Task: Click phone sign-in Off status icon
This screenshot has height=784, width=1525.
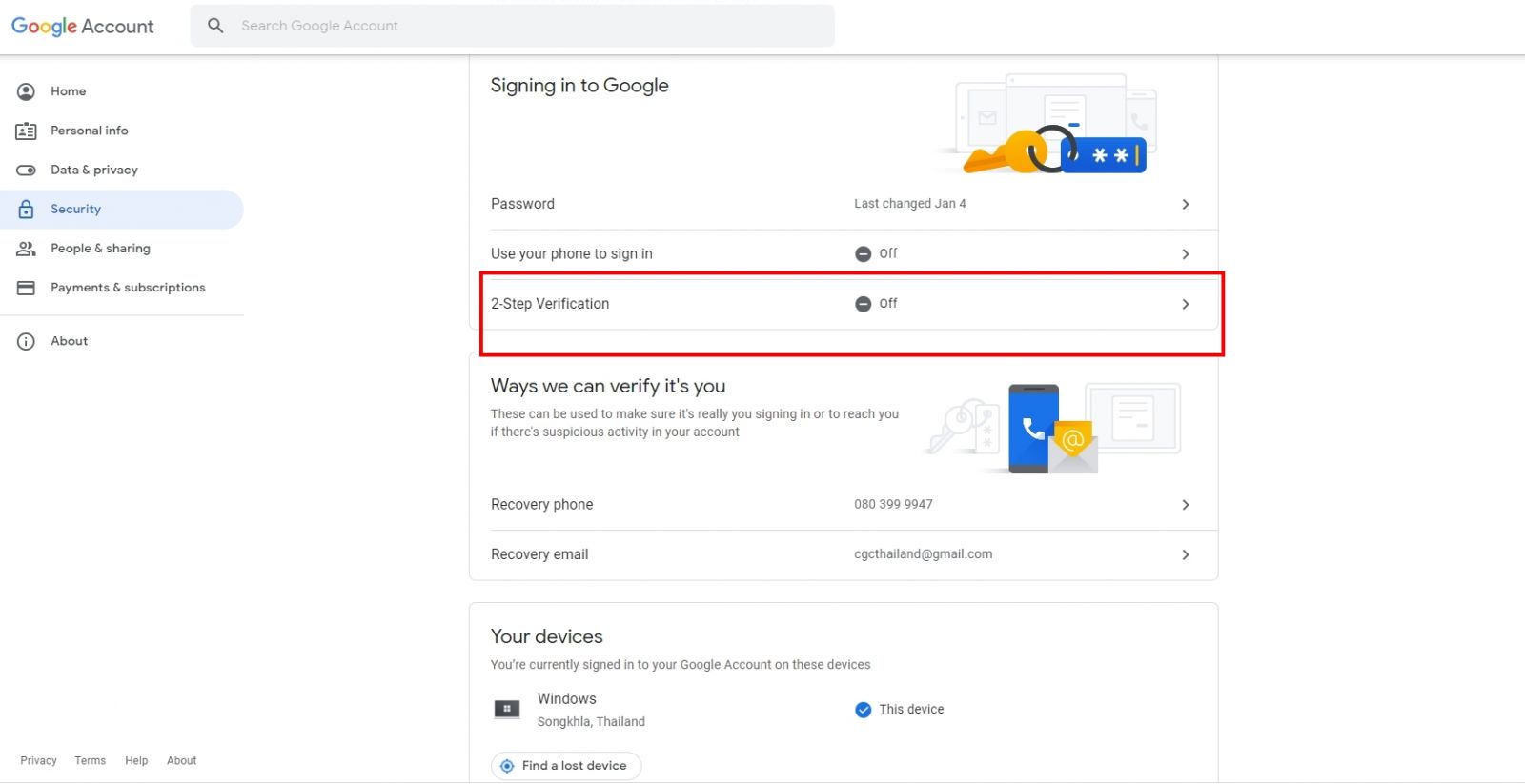Action: [x=863, y=254]
